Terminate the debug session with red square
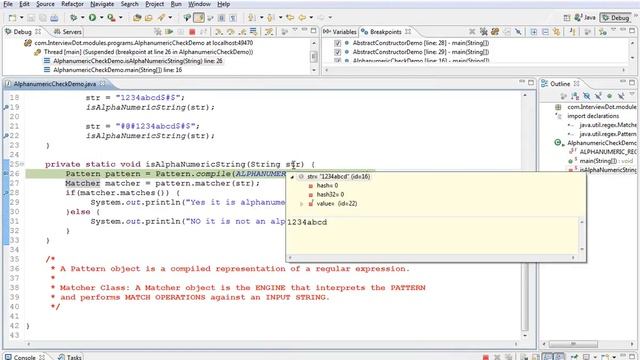This screenshot has height=360, width=640. 192,31
